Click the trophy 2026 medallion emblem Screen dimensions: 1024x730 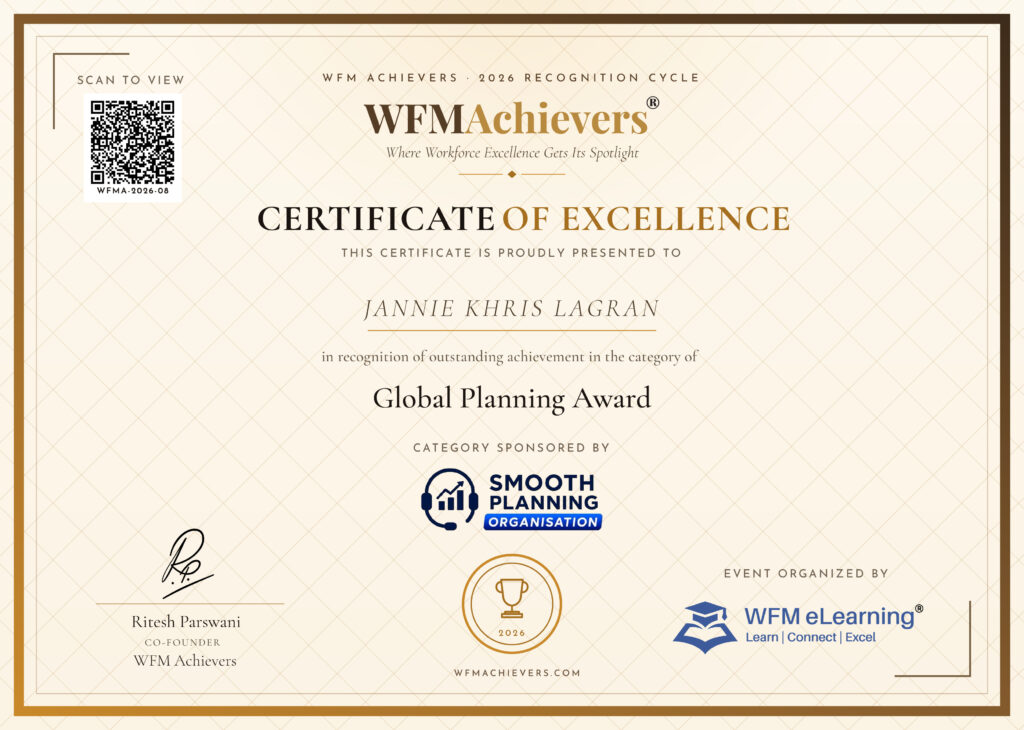[x=512, y=604]
